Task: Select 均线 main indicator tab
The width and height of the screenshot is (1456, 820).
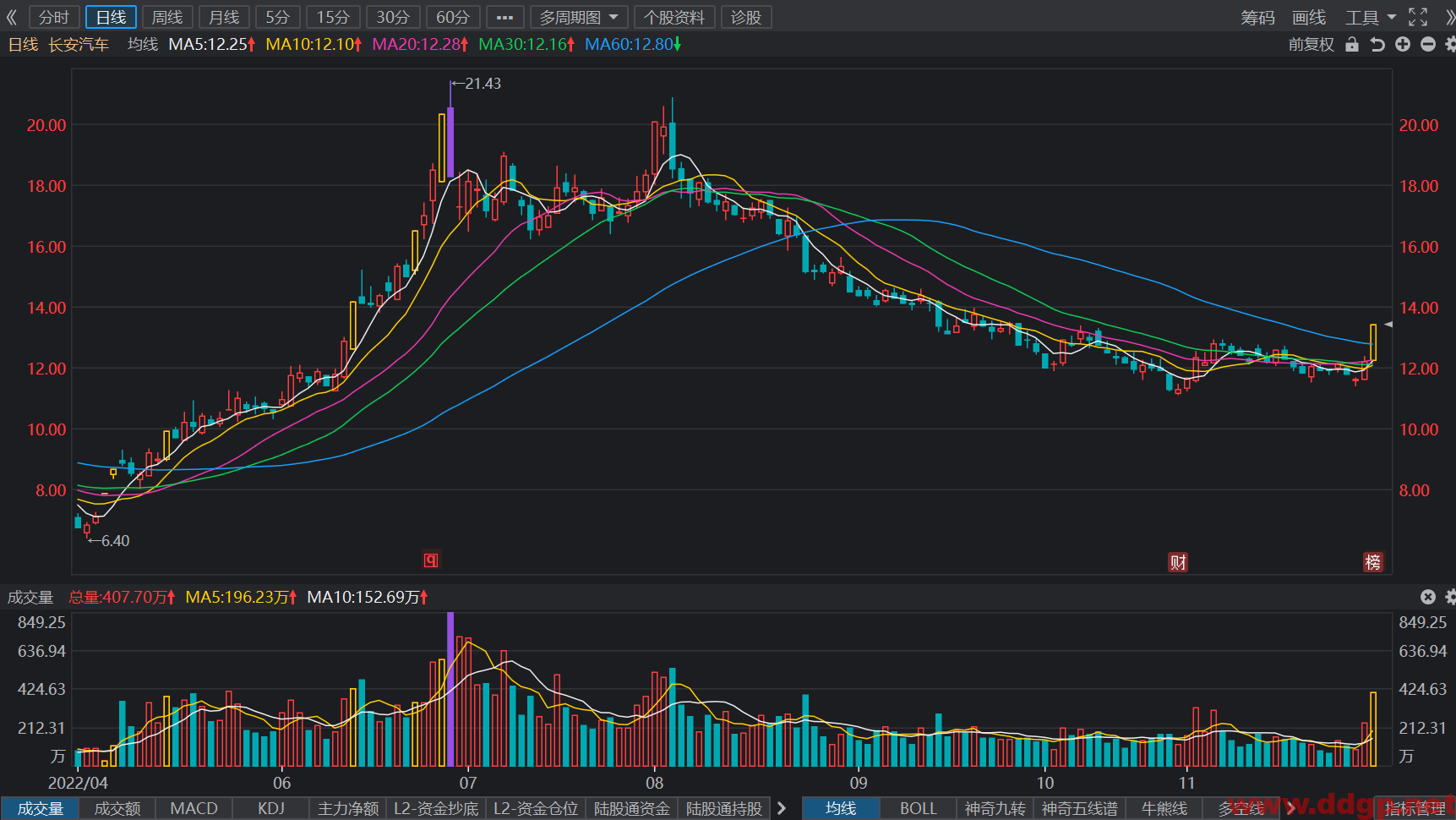Action: point(841,808)
